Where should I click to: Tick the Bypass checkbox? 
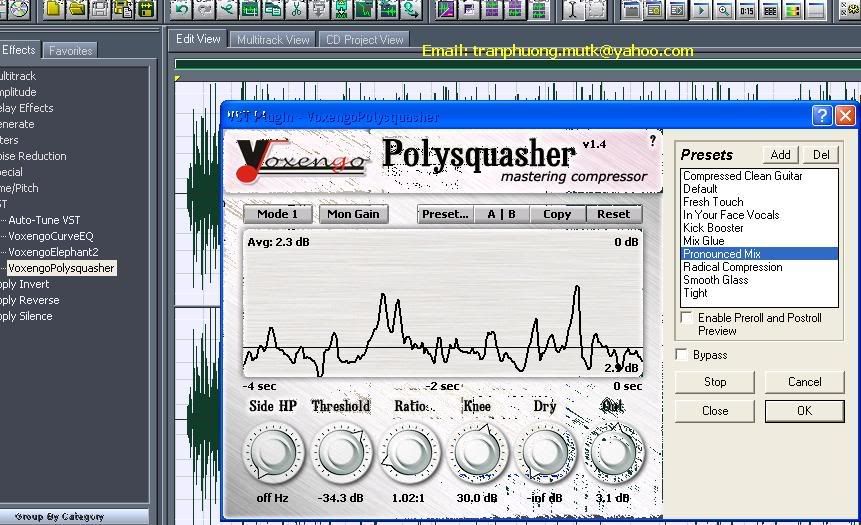[x=681, y=355]
